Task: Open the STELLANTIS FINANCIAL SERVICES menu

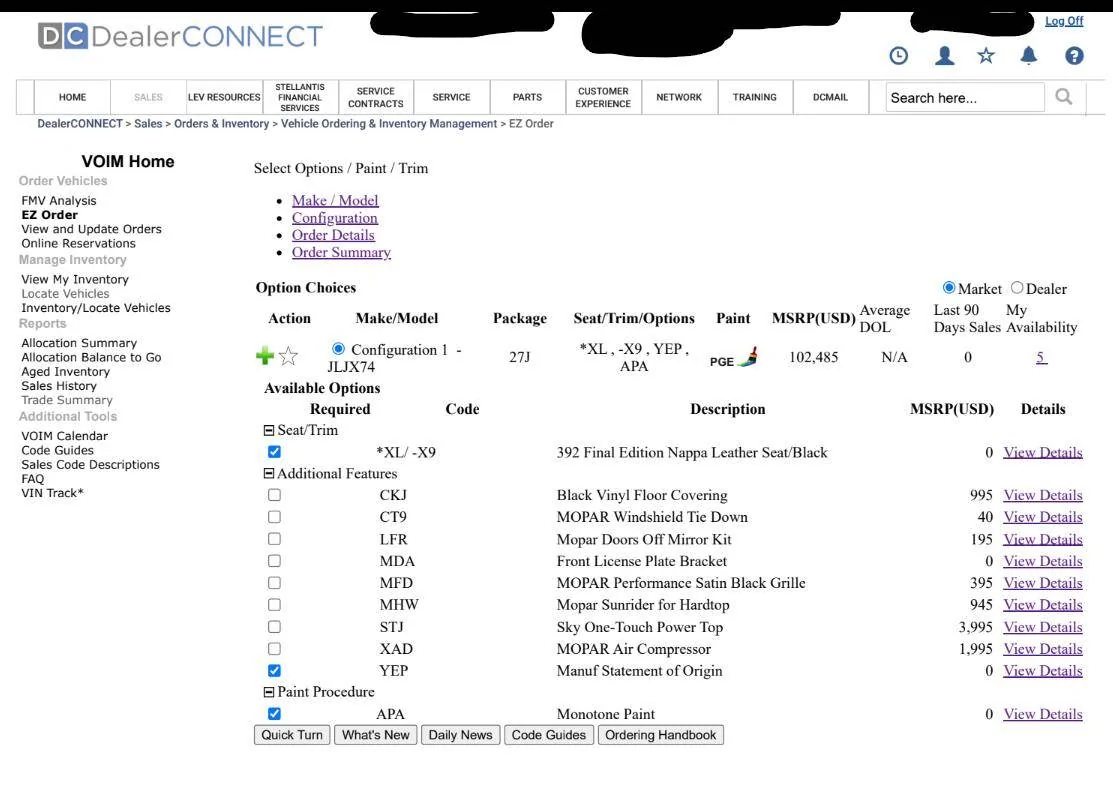Action: click(x=300, y=97)
